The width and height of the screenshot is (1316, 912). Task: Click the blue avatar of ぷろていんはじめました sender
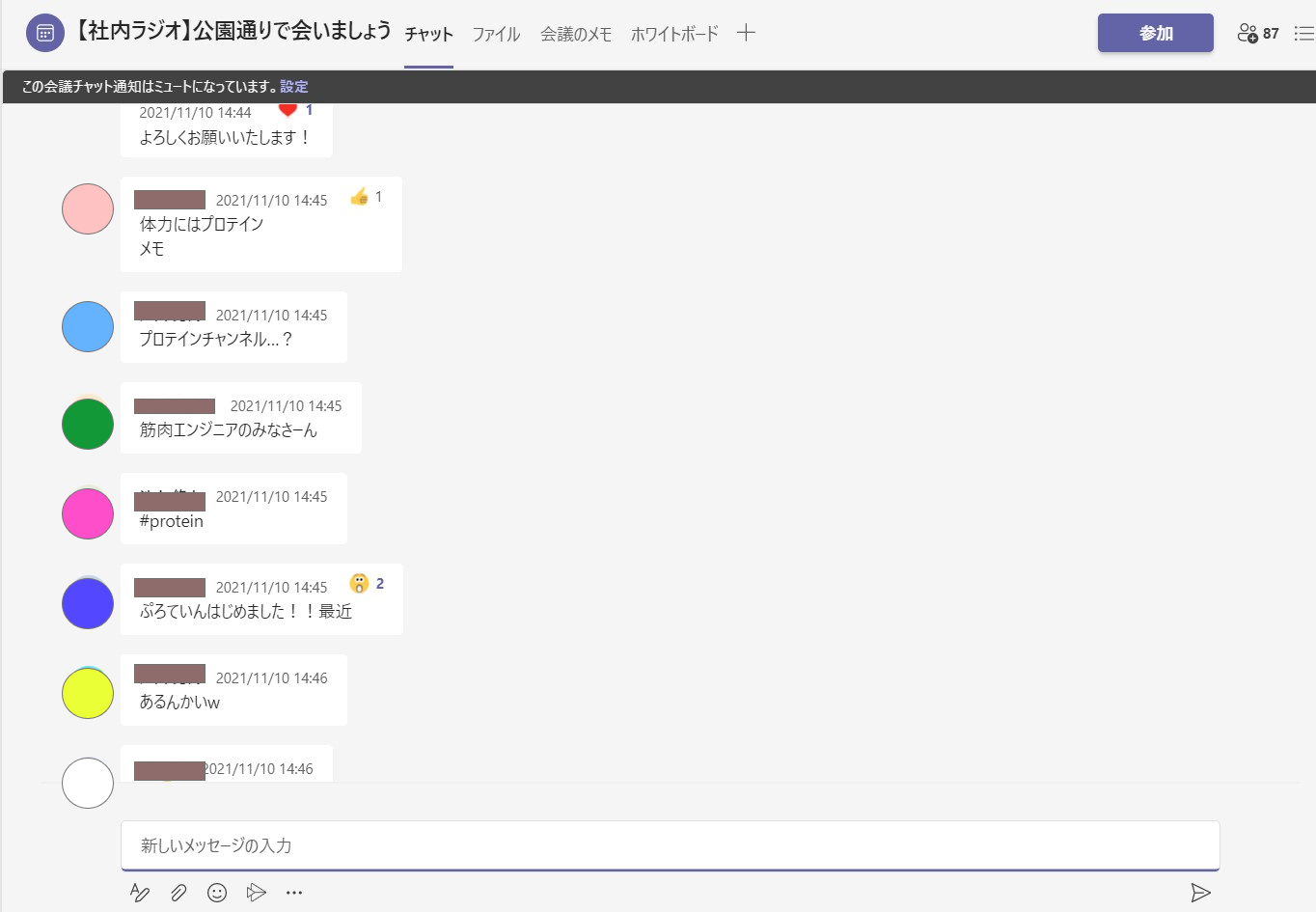(x=88, y=603)
